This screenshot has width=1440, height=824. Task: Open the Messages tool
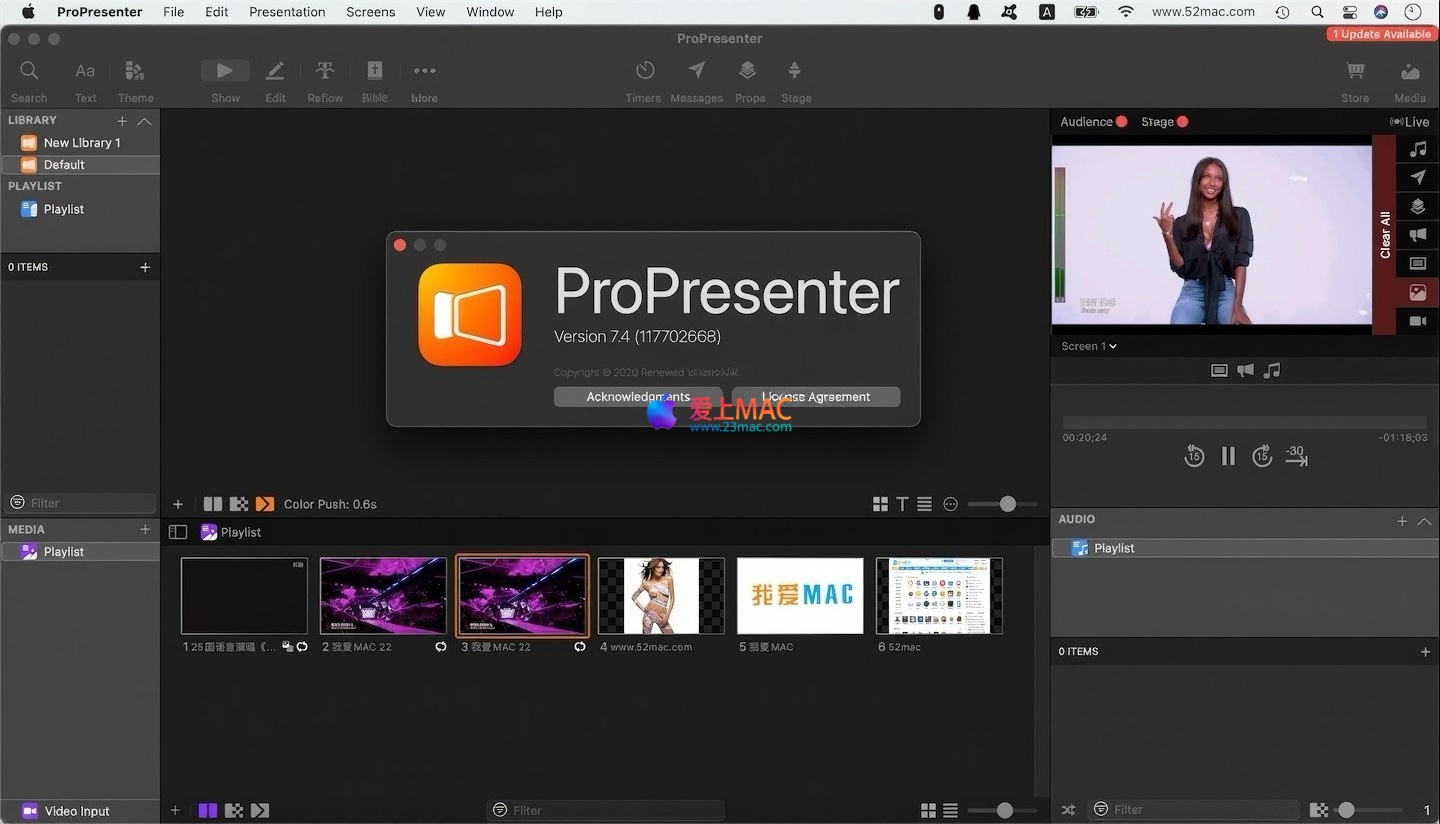(x=696, y=71)
